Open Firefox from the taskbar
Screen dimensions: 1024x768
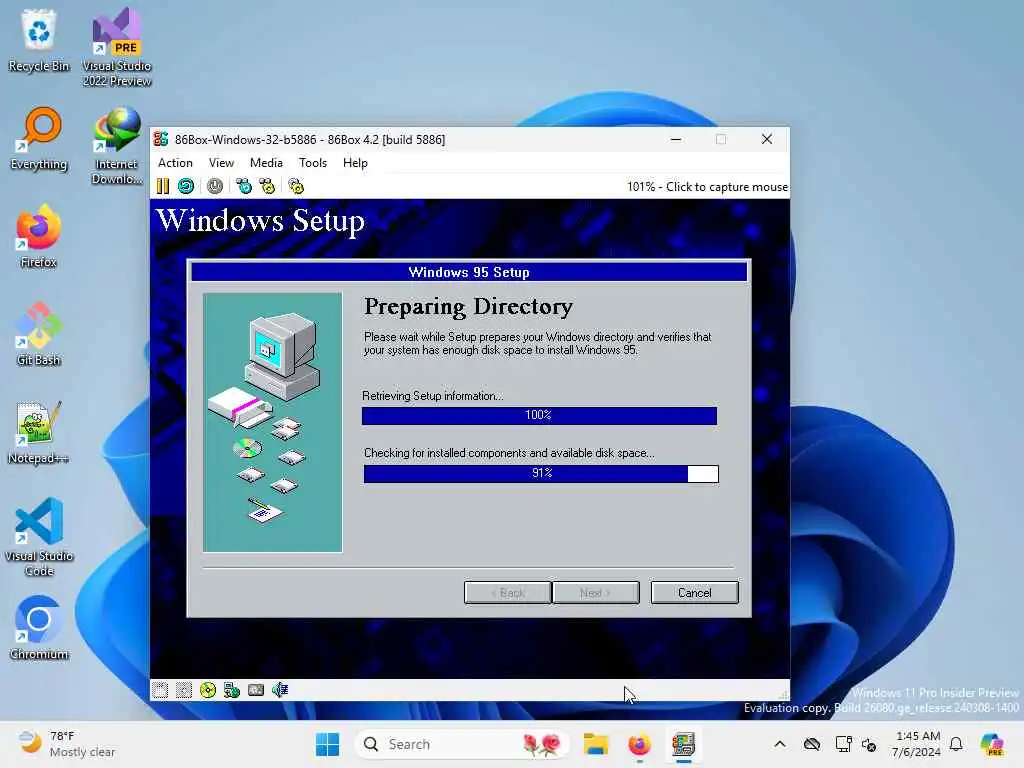pos(639,744)
